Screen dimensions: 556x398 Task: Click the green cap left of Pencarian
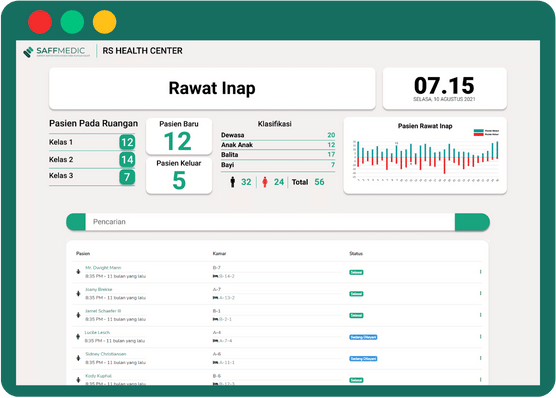76,222
